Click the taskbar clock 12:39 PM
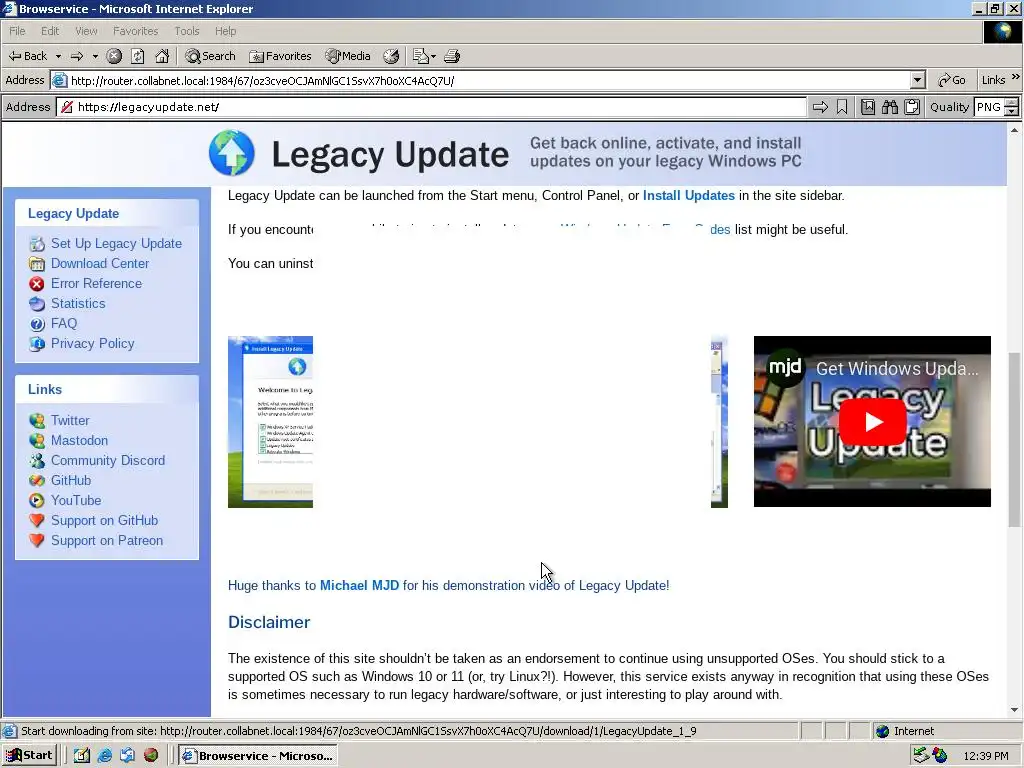Image resolution: width=1024 pixels, height=768 pixels. (986, 756)
